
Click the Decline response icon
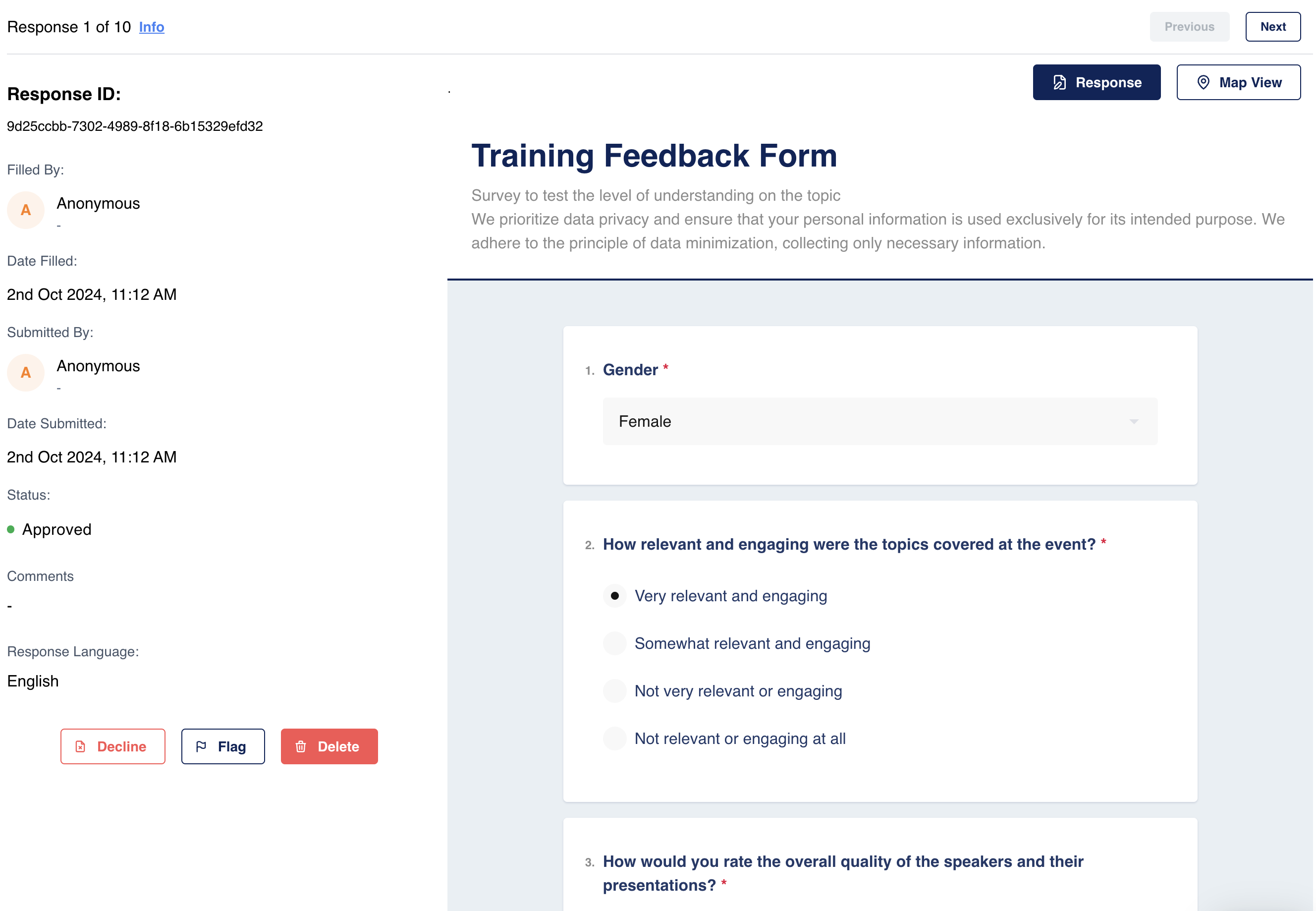pyautogui.click(x=81, y=747)
